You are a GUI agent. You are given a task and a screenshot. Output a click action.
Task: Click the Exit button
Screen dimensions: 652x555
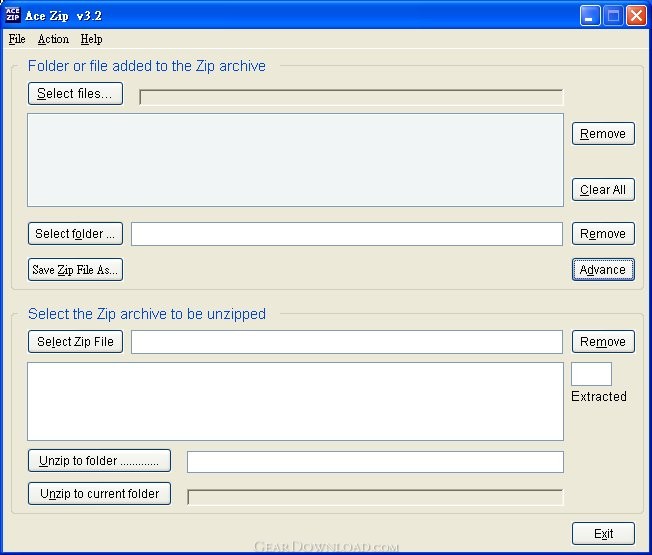tap(603, 533)
